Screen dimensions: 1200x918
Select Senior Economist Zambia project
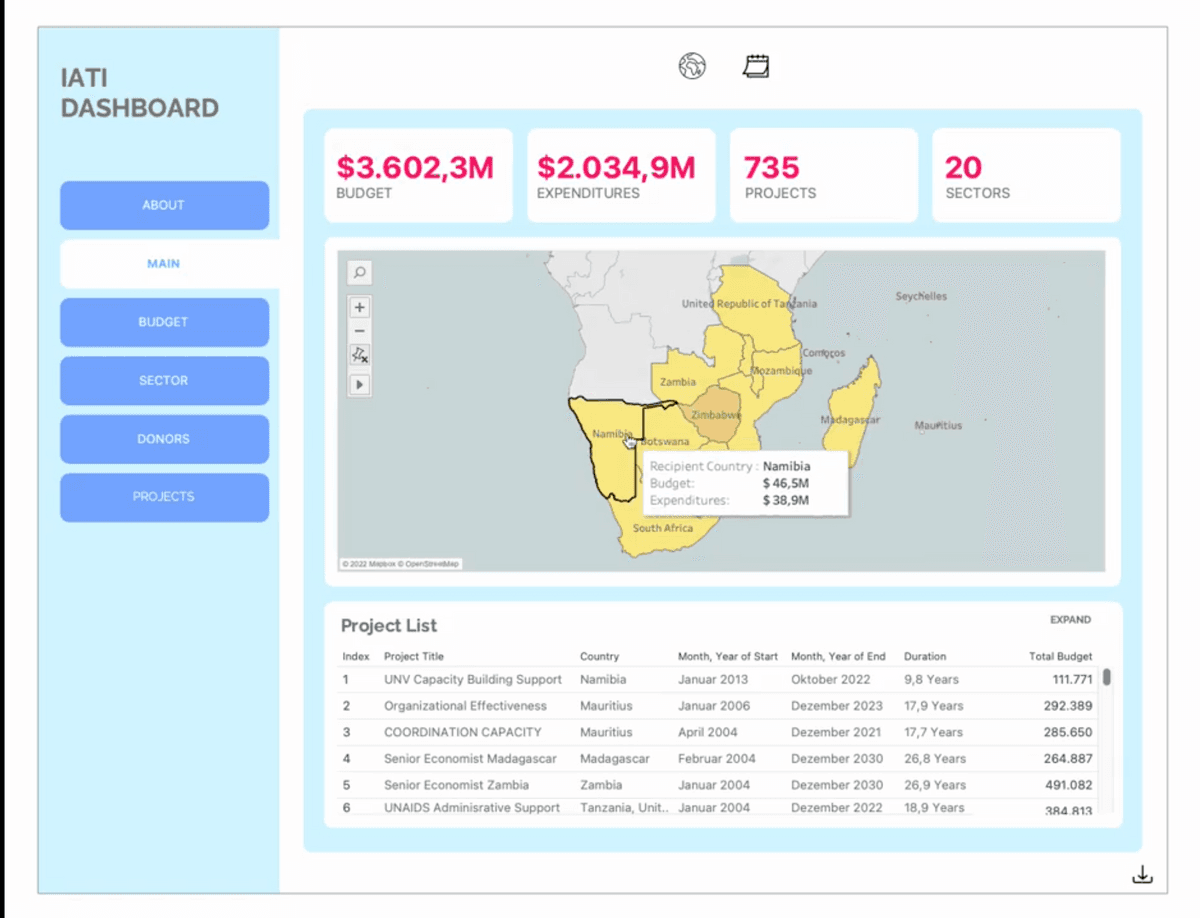[457, 785]
